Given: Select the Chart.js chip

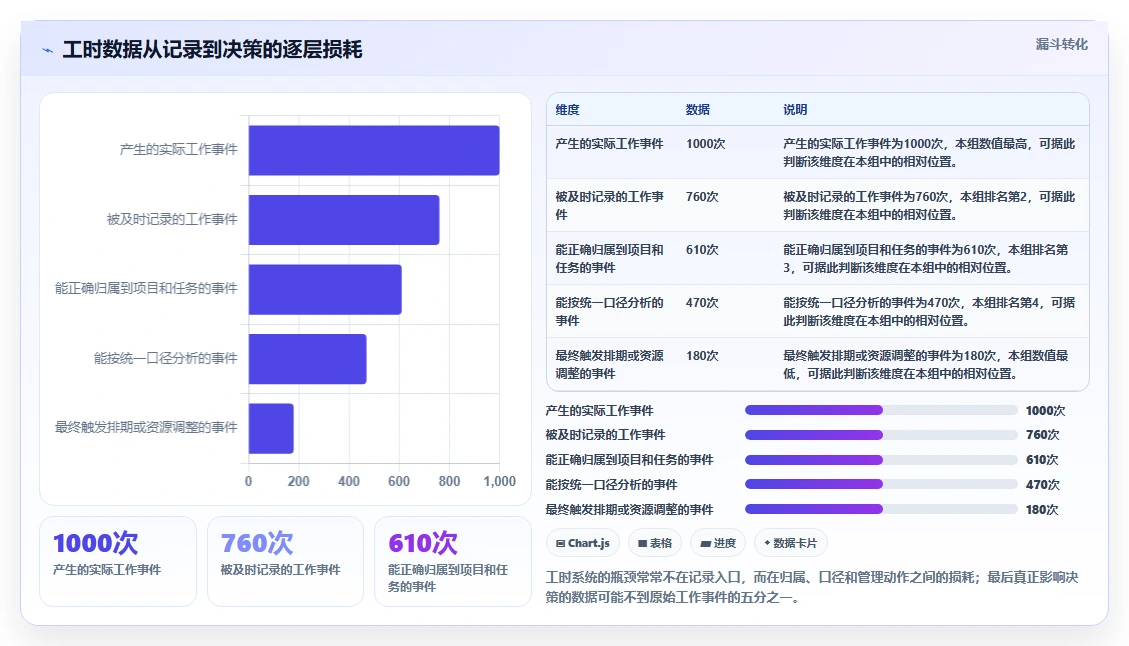Looking at the screenshot, I should point(583,543).
